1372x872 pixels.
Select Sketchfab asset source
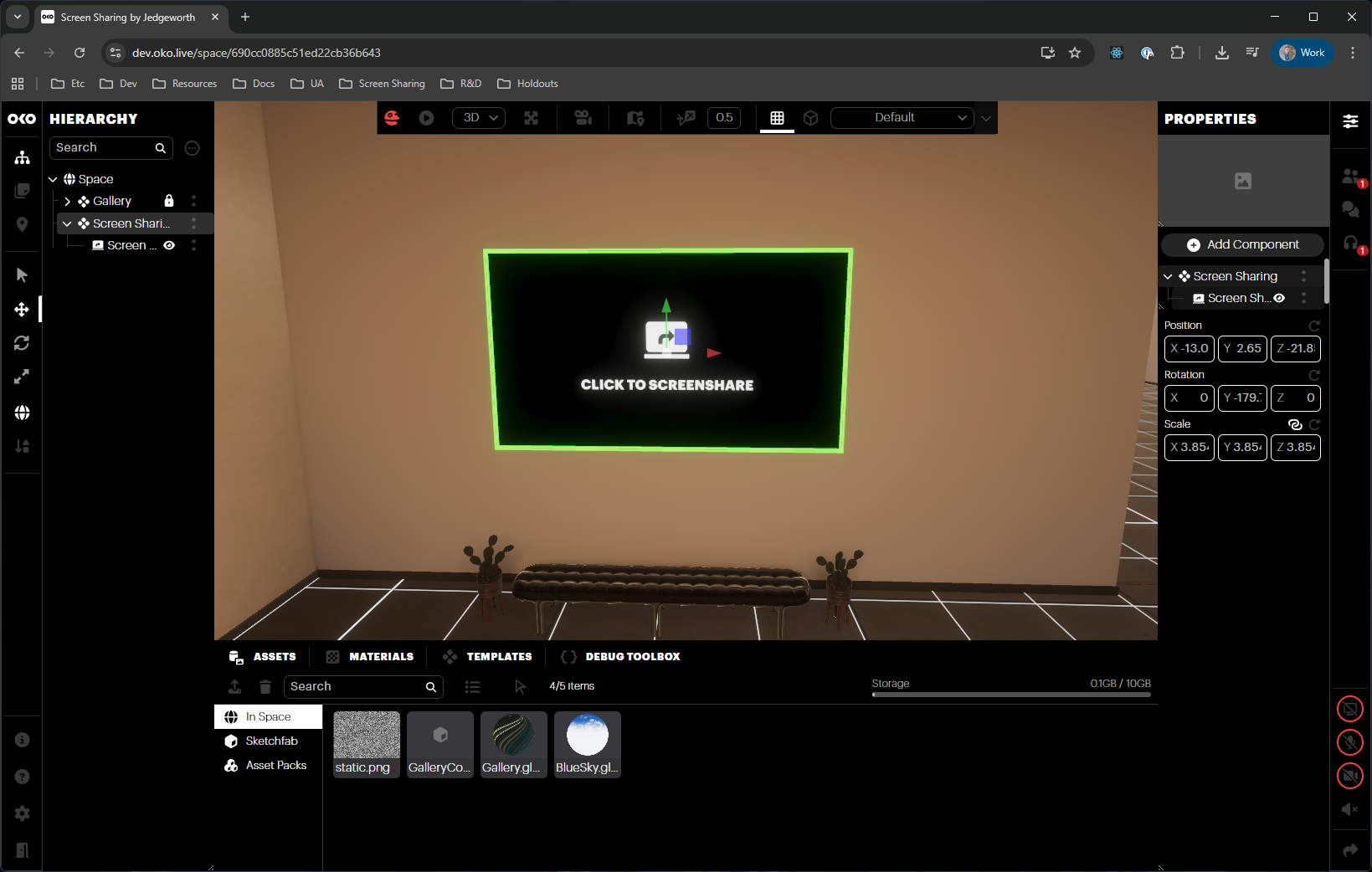coord(270,741)
